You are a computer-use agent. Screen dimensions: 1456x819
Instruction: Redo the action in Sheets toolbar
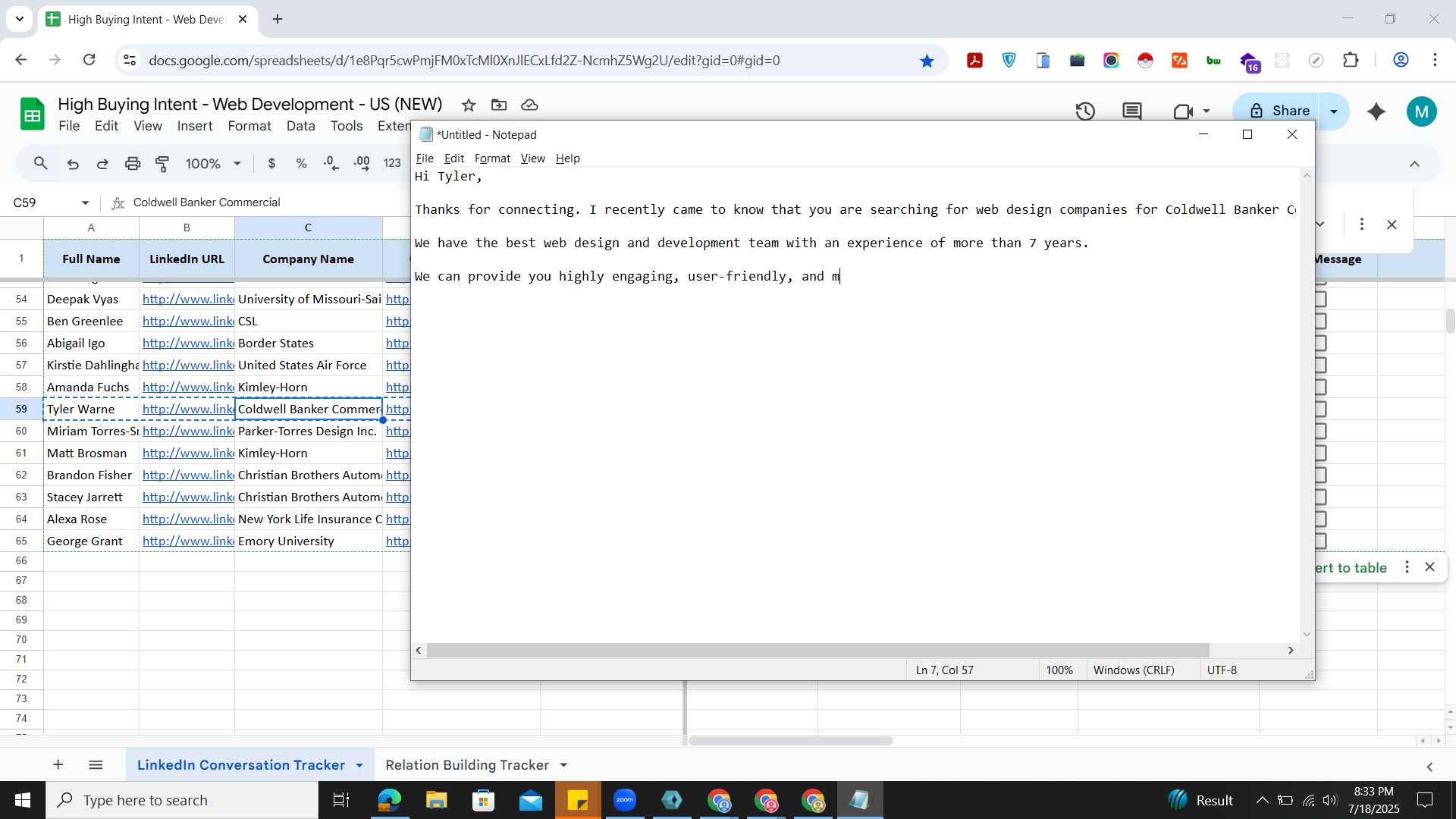click(x=102, y=163)
